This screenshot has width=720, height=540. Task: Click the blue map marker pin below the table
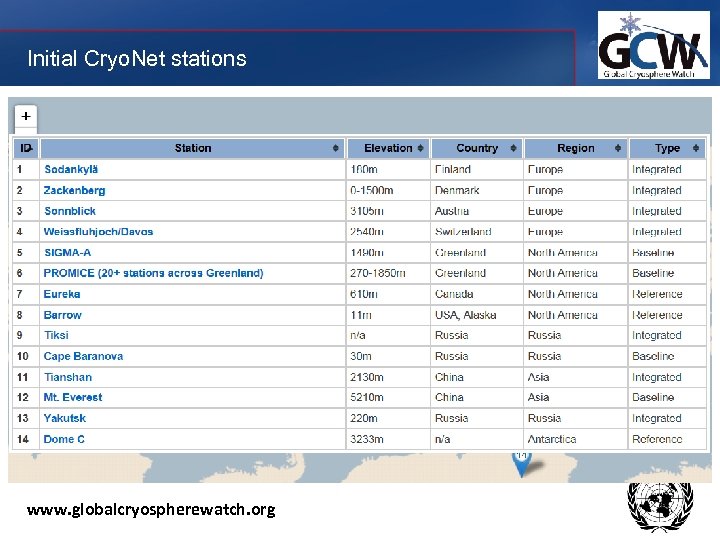[522, 464]
